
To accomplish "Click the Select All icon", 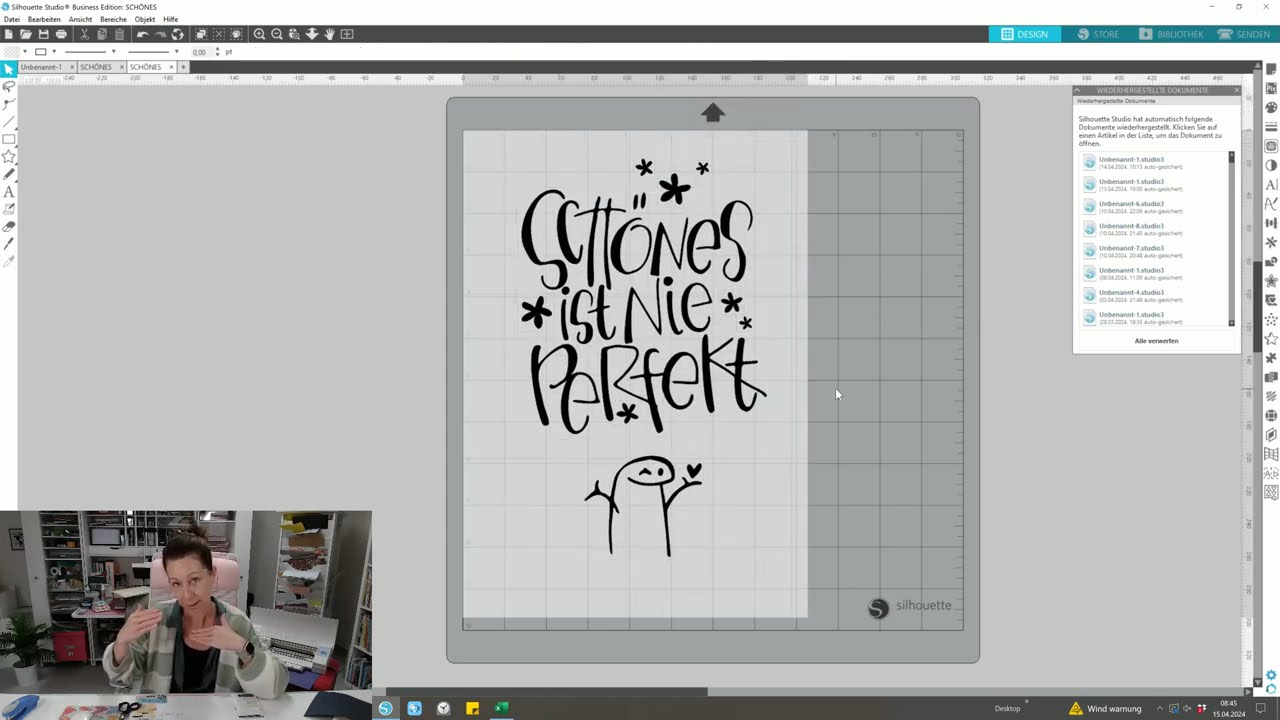I will tap(201, 34).
